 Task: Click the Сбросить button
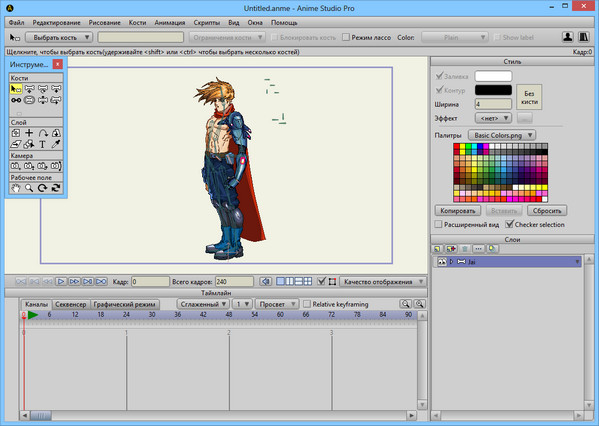[547, 211]
